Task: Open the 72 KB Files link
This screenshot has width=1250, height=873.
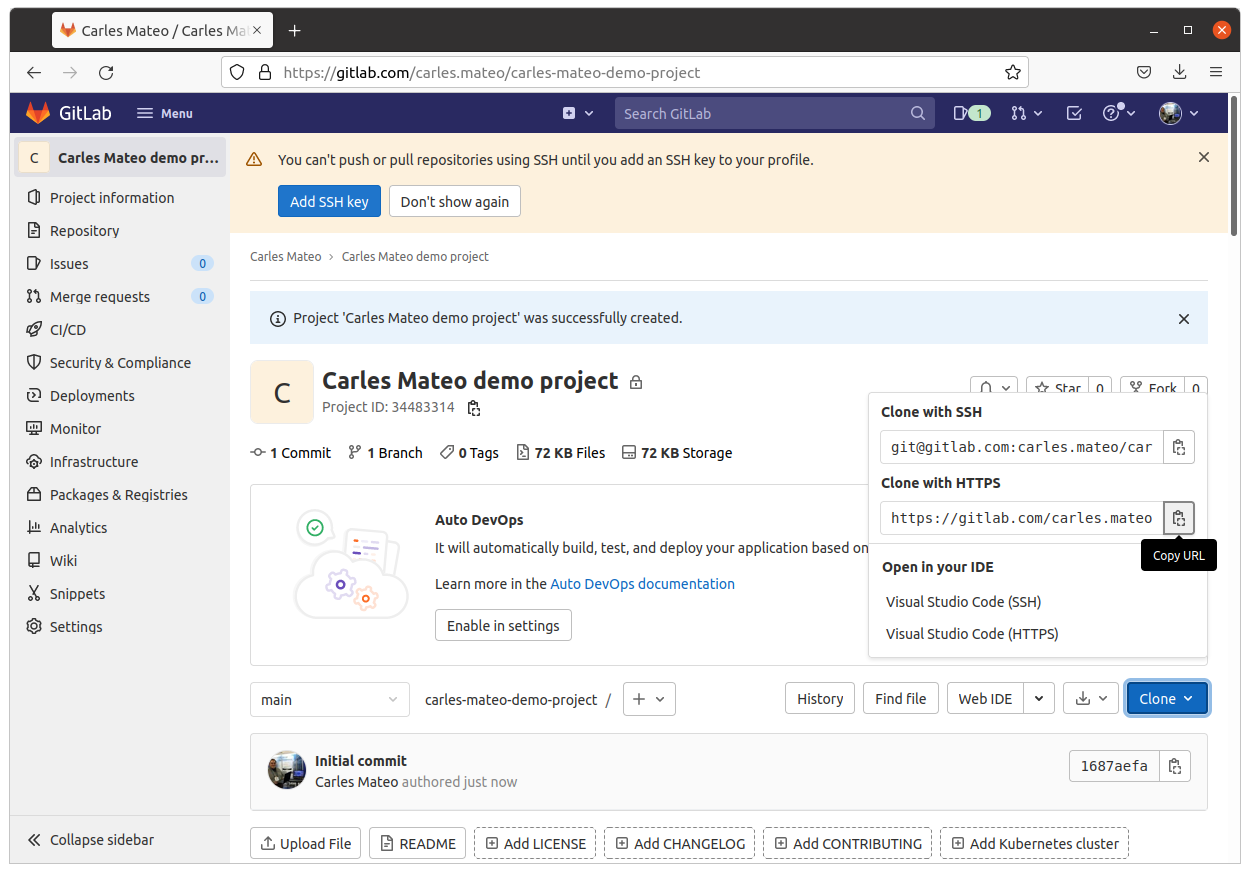Action: click(560, 453)
